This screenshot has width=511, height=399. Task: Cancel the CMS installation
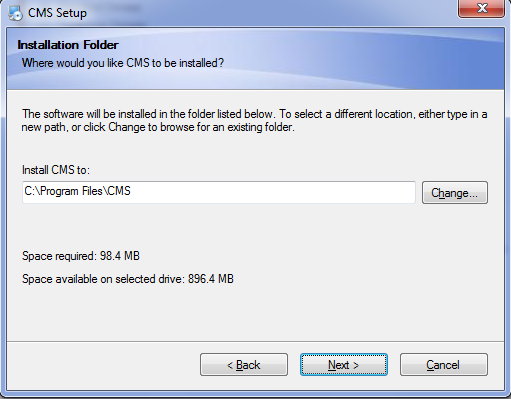[x=444, y=365]
